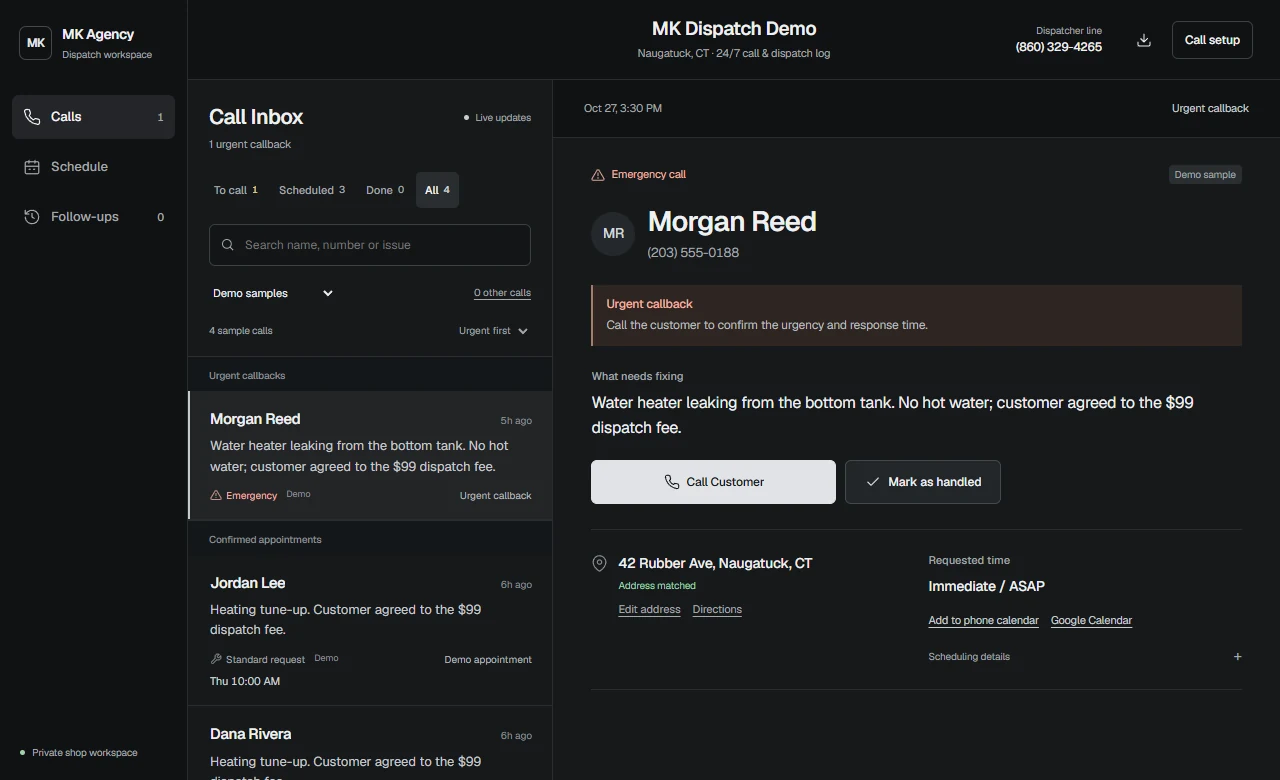Click the Demo sample badge

tap(1205, 175)
